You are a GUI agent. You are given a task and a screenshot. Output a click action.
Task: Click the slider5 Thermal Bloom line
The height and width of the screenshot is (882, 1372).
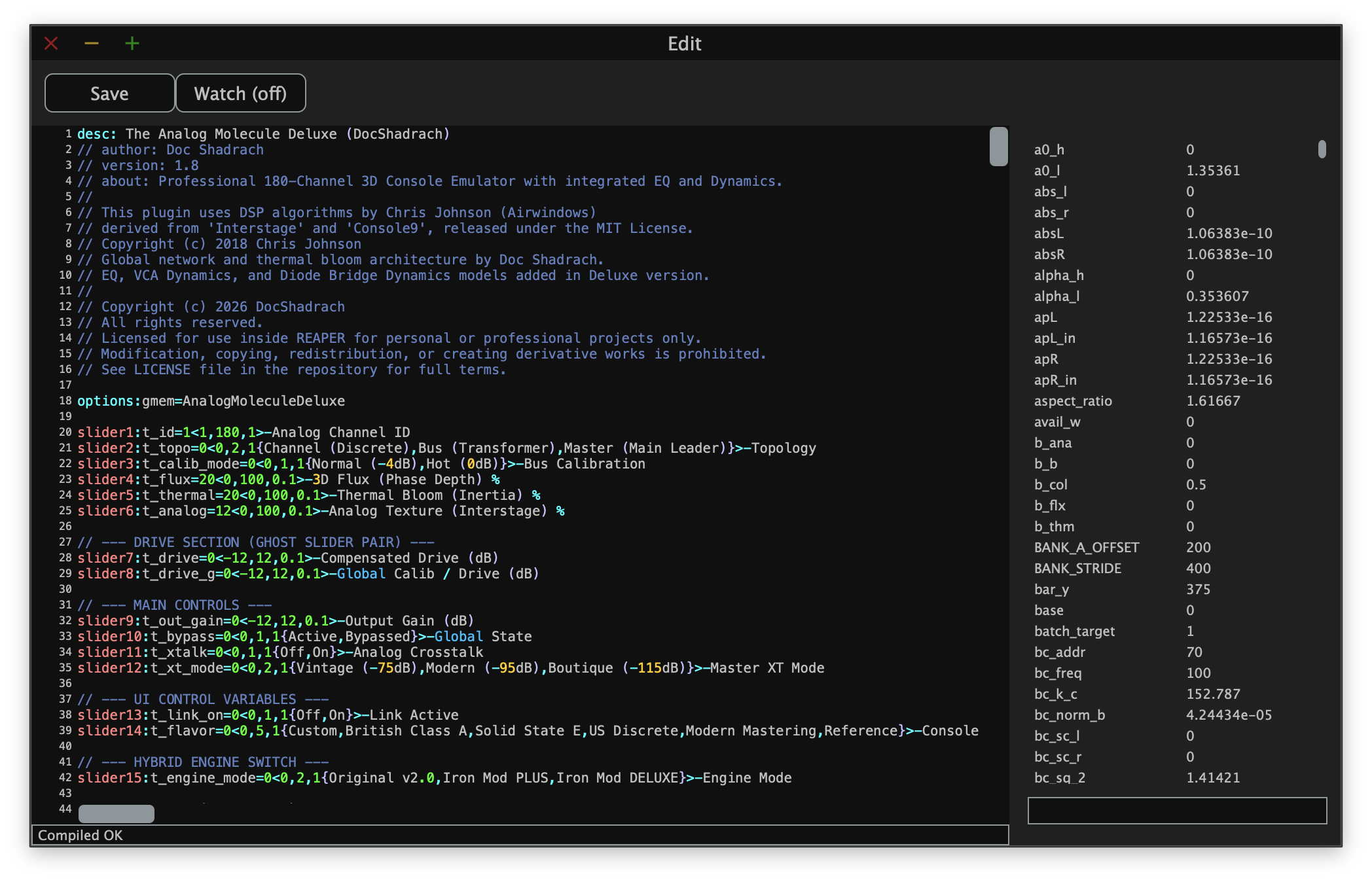(x=309, y=495)
